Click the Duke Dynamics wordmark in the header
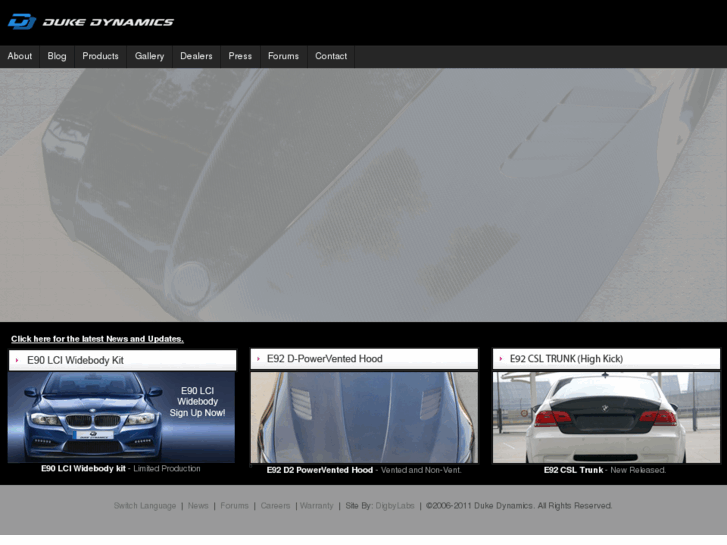 (108, 22)
